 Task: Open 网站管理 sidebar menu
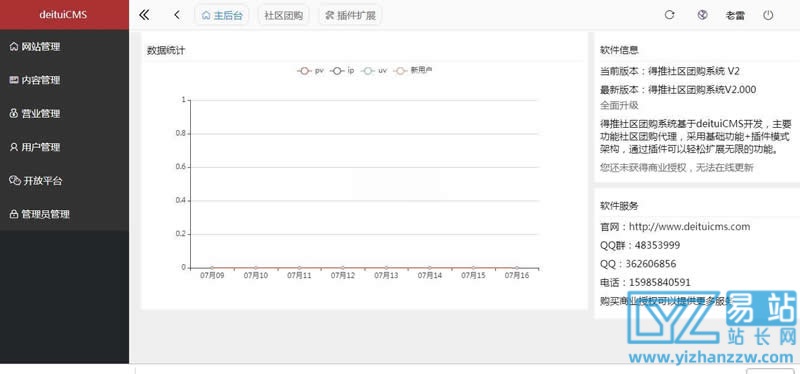click(x=64, y=47)
